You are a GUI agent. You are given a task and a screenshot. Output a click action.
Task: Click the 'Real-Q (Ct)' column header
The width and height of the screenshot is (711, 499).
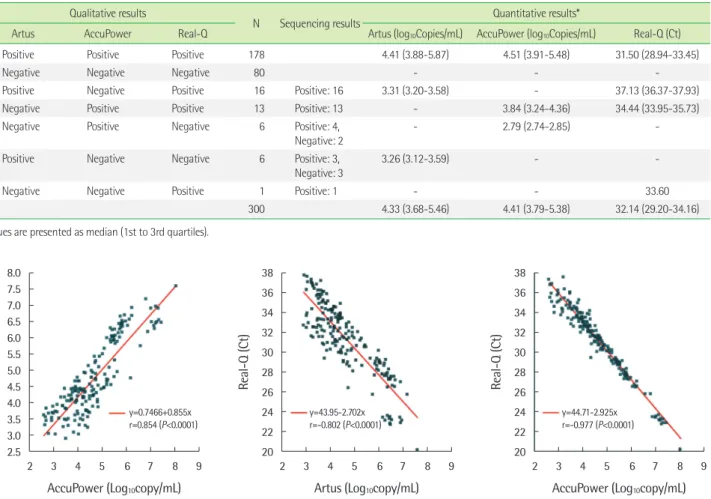tap(657, 34)
